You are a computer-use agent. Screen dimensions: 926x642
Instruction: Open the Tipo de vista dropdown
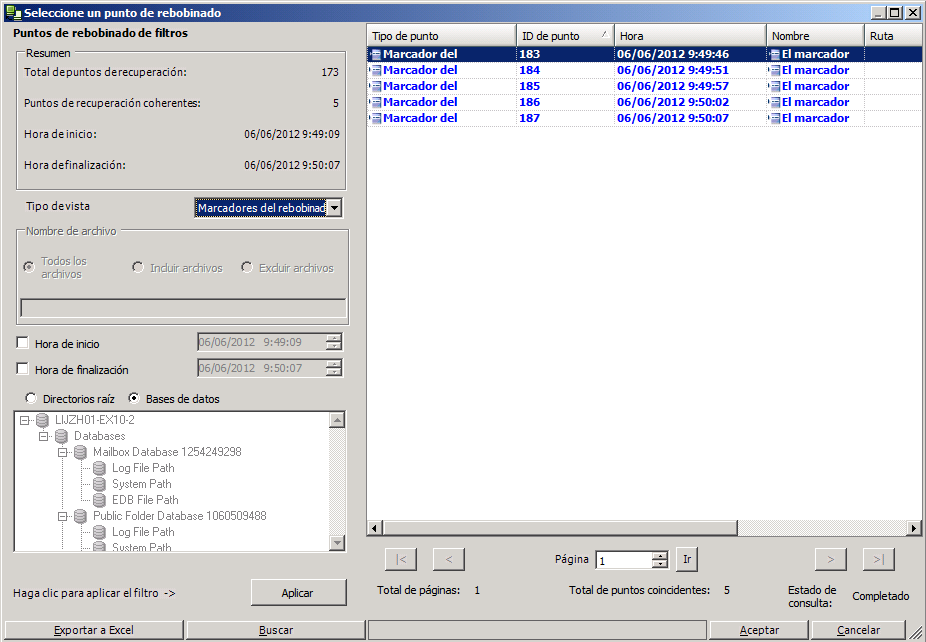[x=334, y=207]
